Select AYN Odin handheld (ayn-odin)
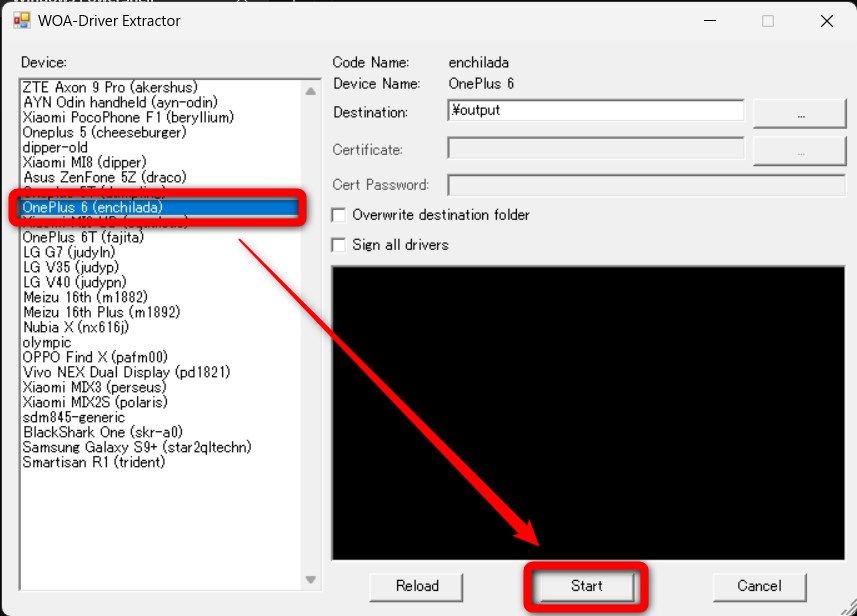857x616 pixels. 120,102
